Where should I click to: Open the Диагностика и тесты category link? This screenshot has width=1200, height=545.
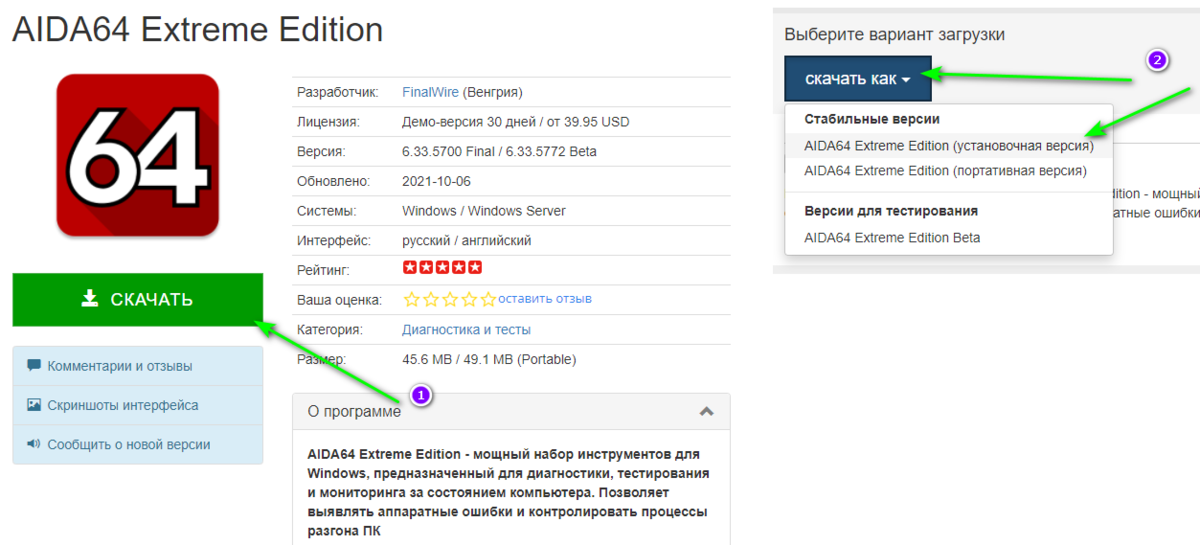coord(466,329)
